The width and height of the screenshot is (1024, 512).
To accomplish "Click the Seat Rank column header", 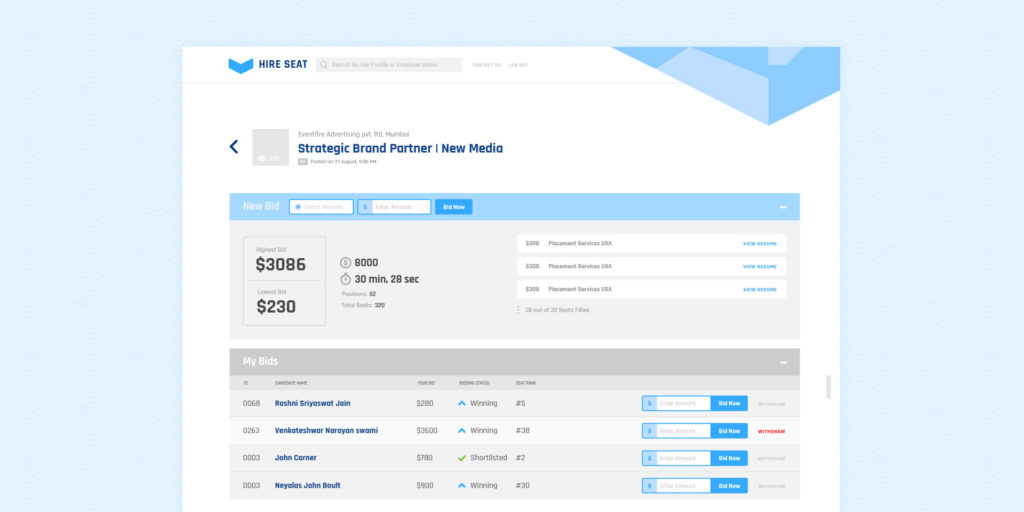I will tap(526, 383).
